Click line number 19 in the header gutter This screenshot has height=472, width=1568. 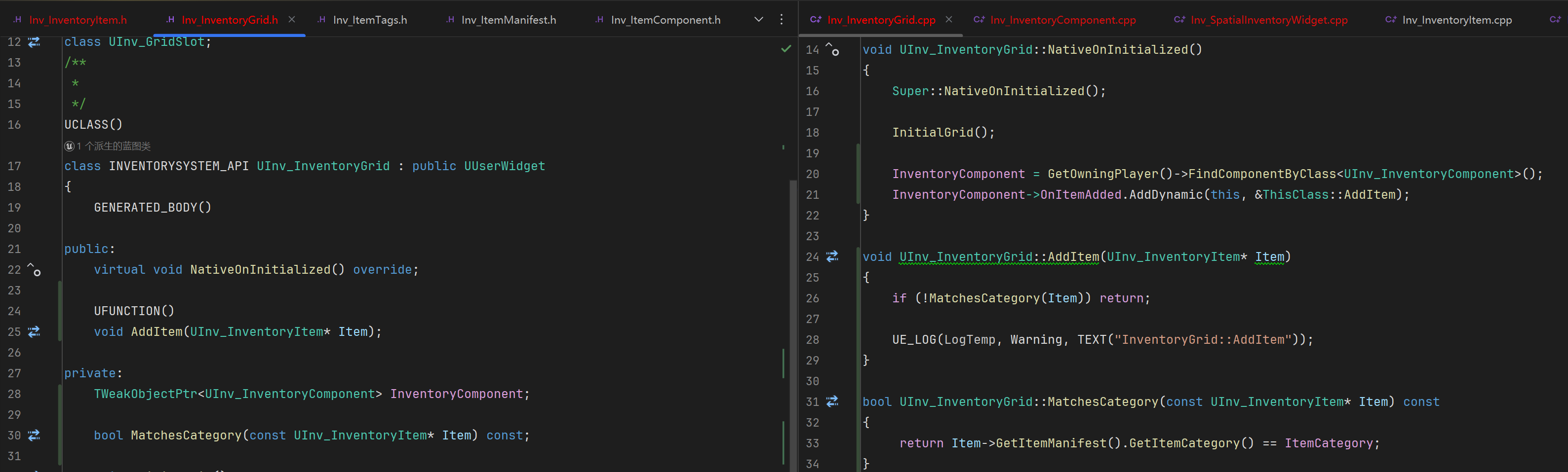pyautogui.click(x=14, y=208)
